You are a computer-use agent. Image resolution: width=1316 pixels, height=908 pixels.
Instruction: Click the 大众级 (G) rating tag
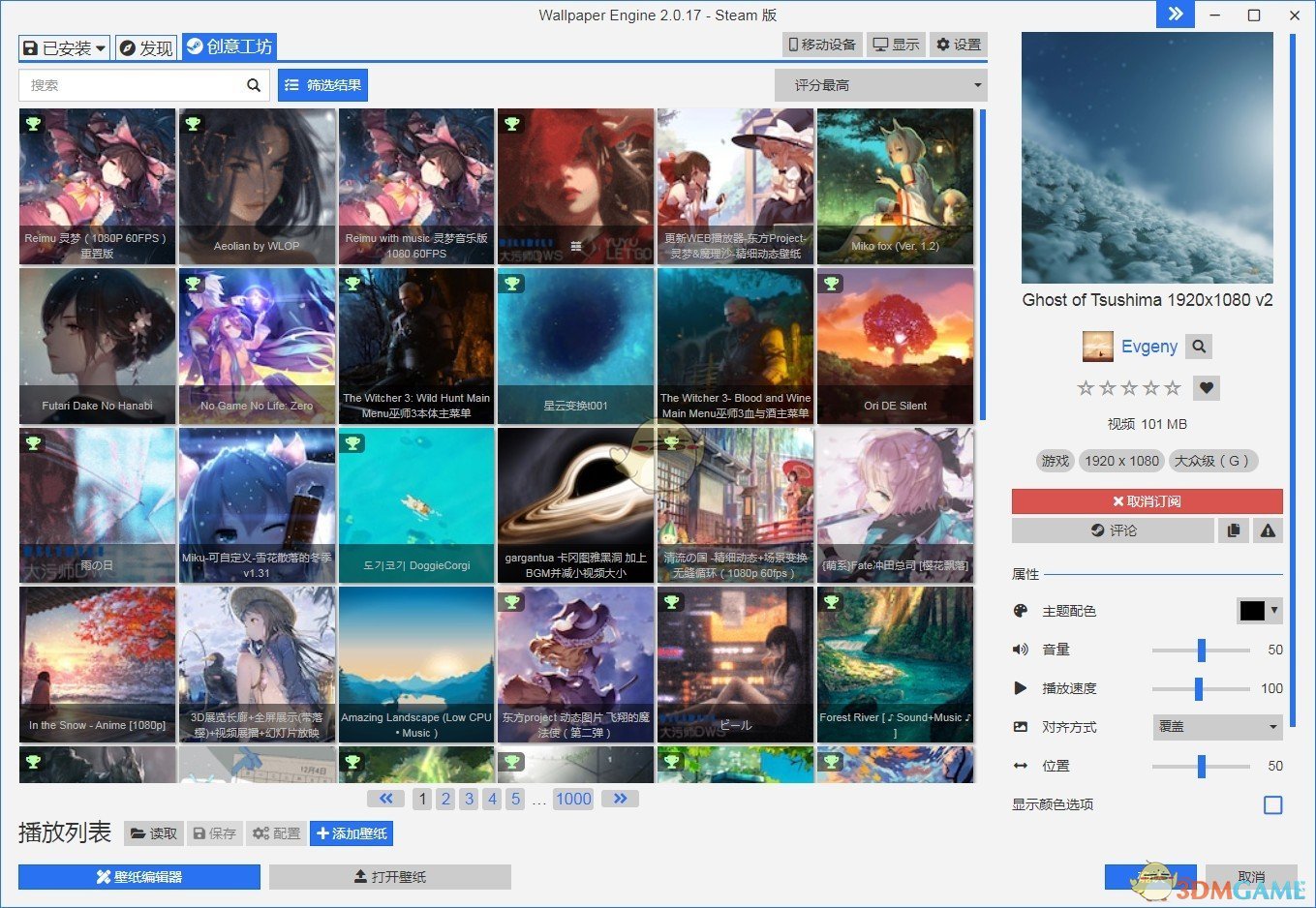[x=1212, y=461]
